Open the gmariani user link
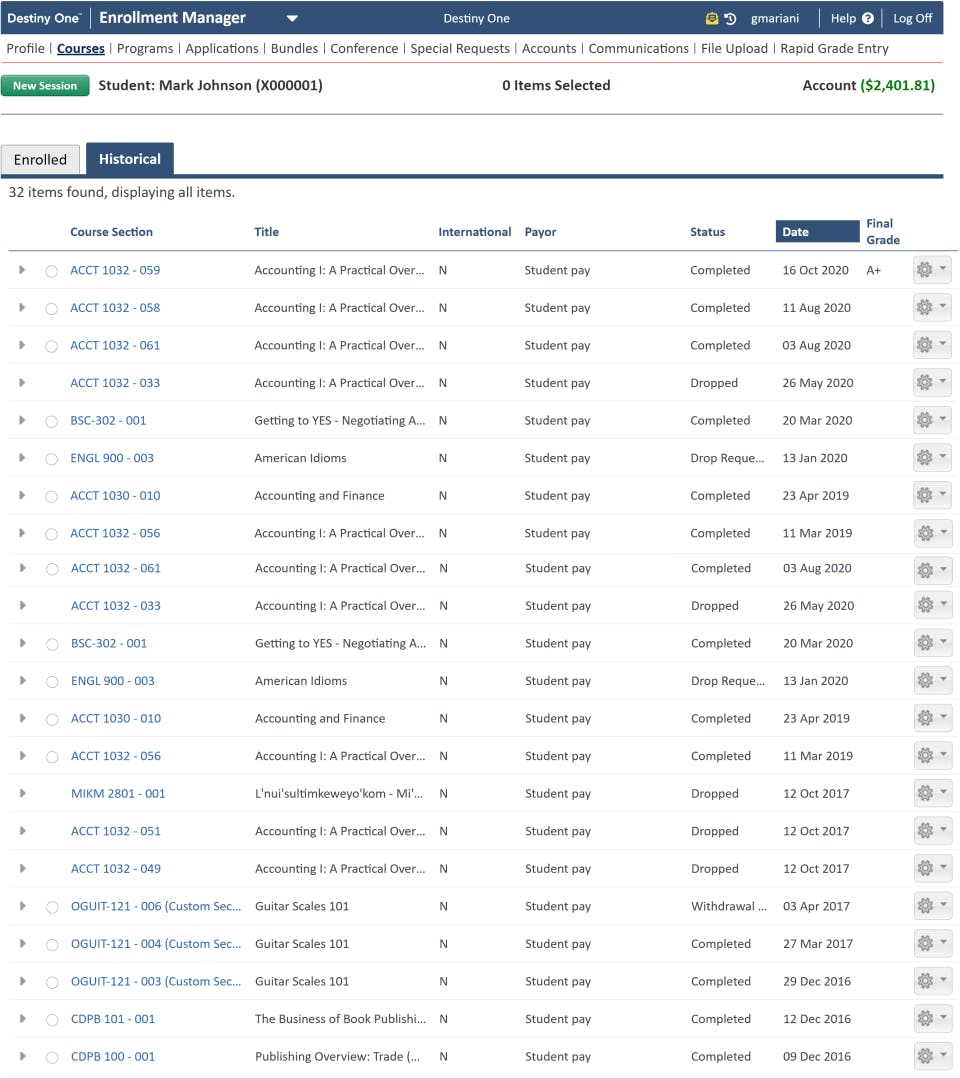The height and width of the screenshot is (1078, 960). 774,19
